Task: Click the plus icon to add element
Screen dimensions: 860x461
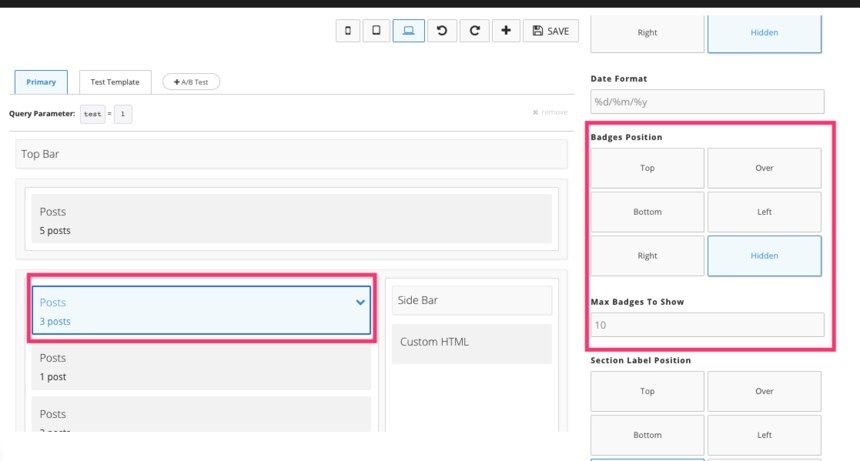Action: [505, 31]
